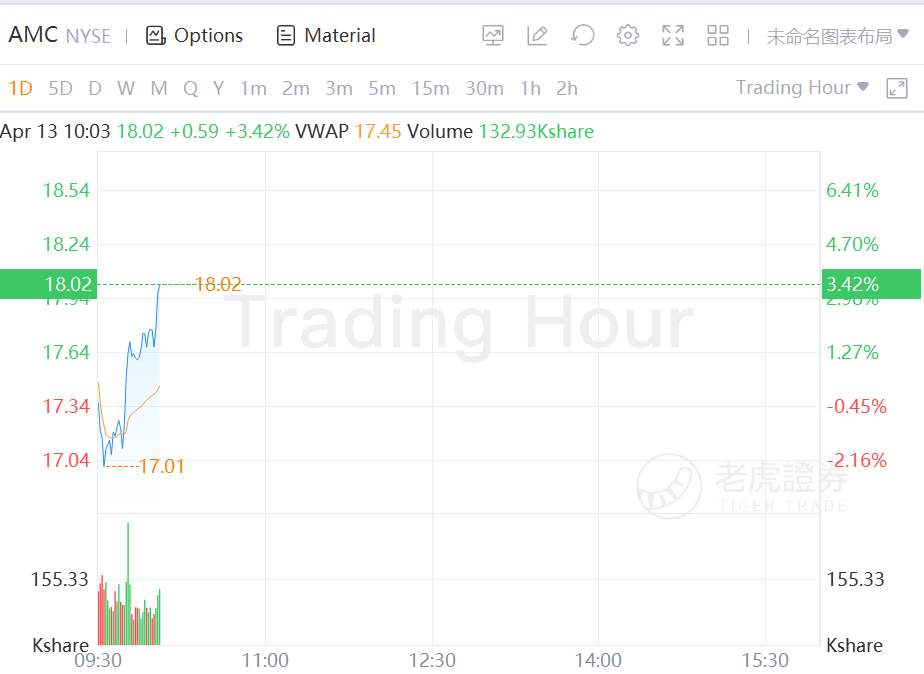Image resolution: width=924 pixels, height=674 pixels.
Task: Click the tallest green volume bar
Action: click(128, 580)
